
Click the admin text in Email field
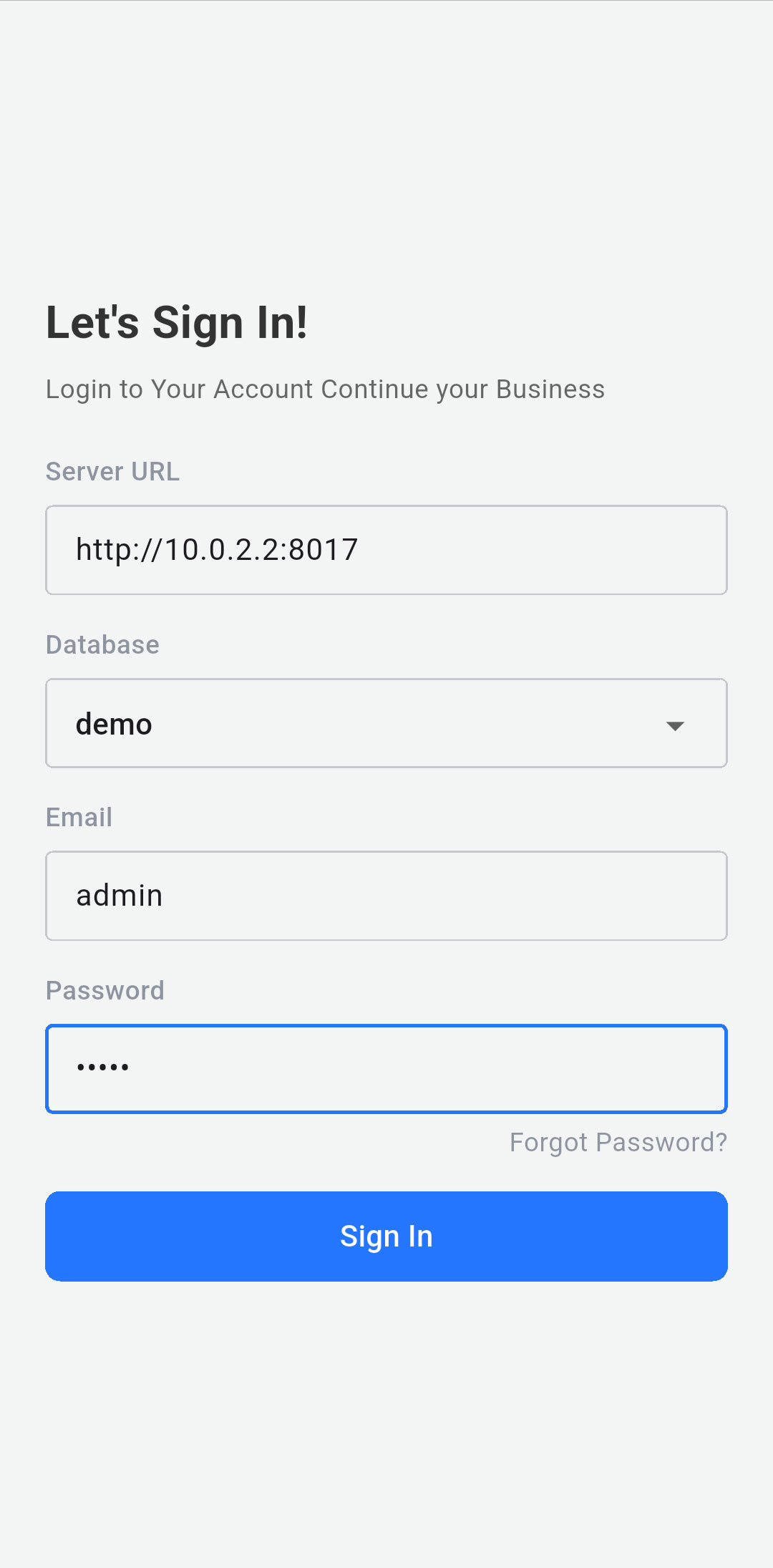tap(120, 896)
